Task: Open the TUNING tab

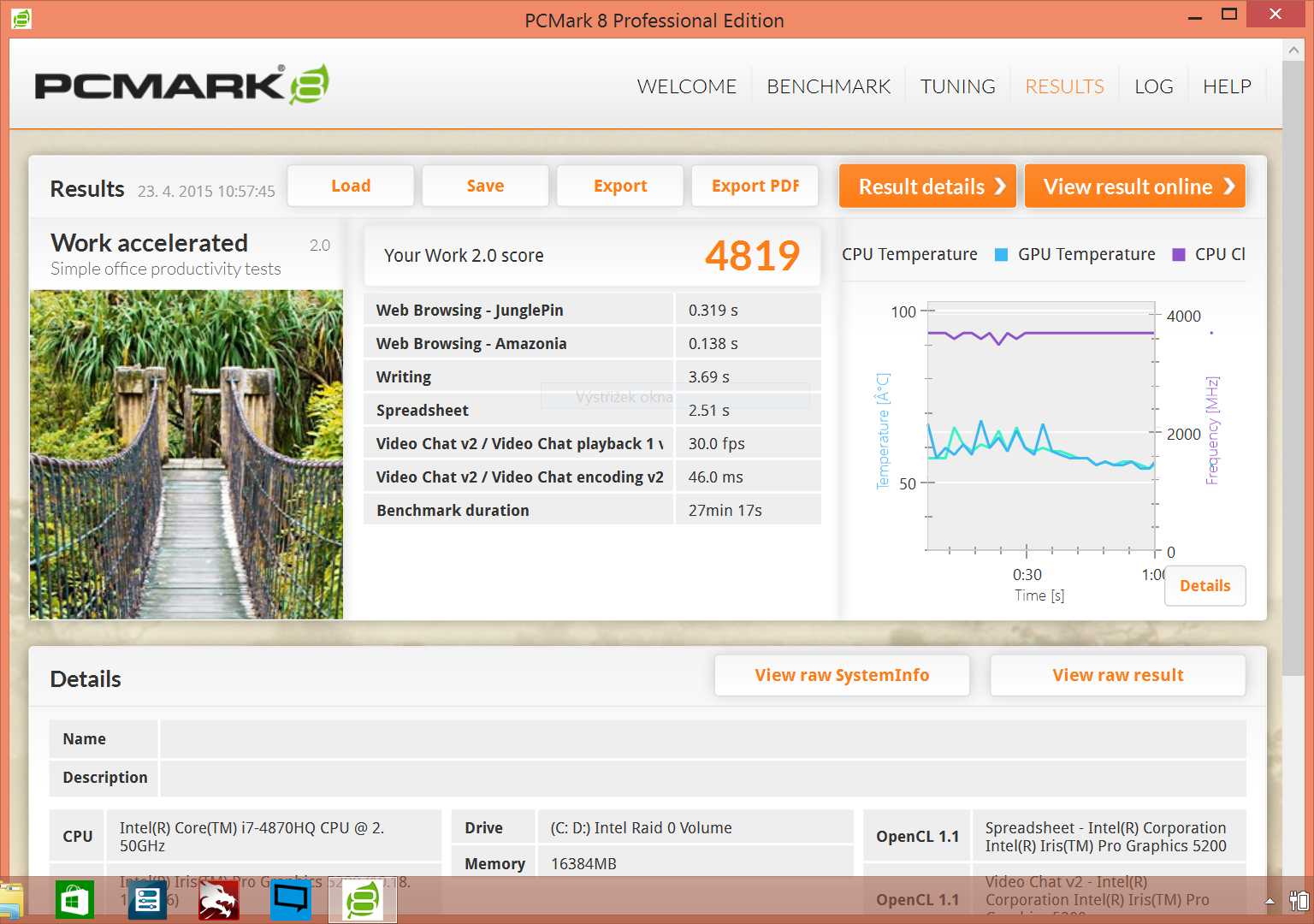Action: [957, 86]
